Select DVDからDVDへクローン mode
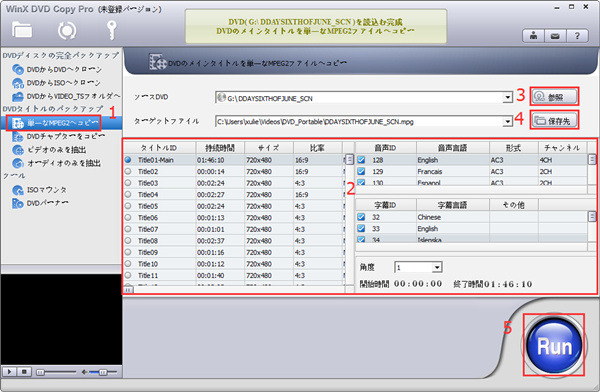600x392 pixels. 57,69
